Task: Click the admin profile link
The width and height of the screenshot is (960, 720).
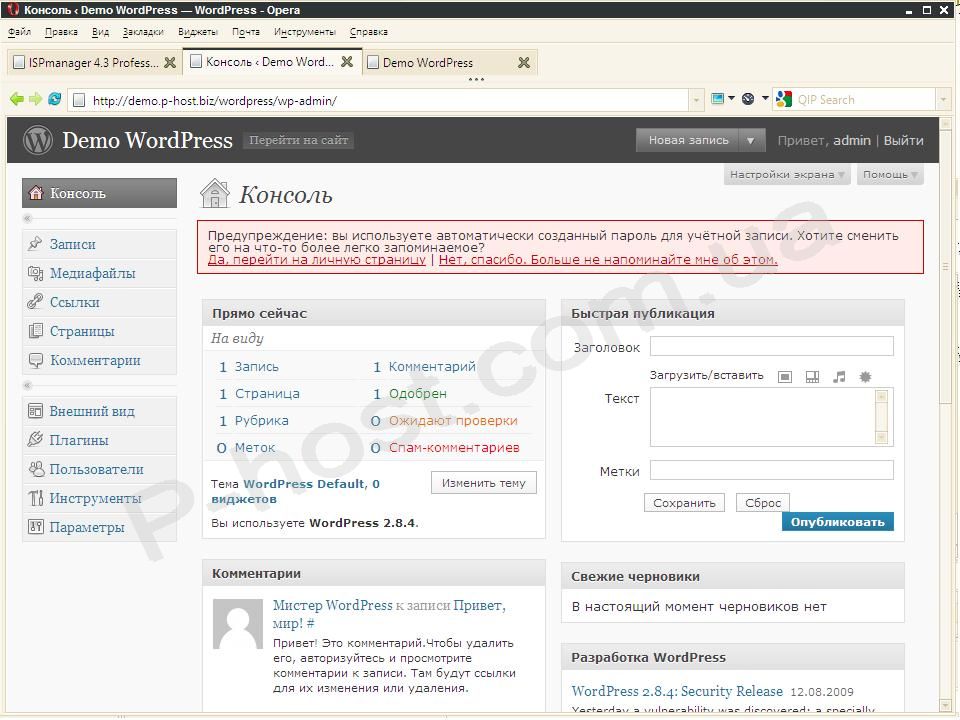Action: point(852,140)
